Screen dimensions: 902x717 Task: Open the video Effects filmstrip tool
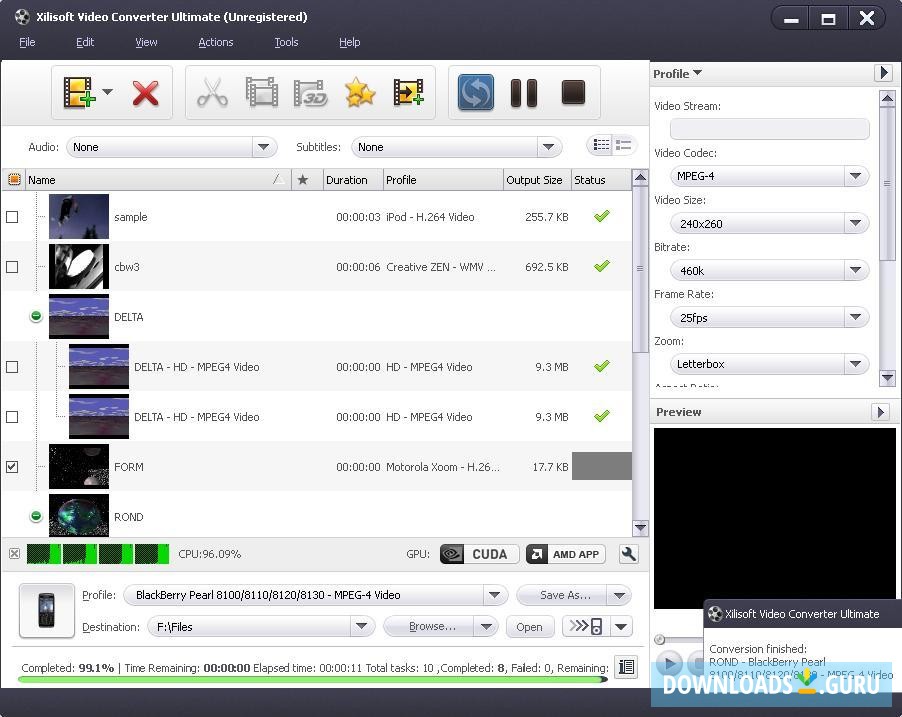pyautogui.click(x=262, y=92)
